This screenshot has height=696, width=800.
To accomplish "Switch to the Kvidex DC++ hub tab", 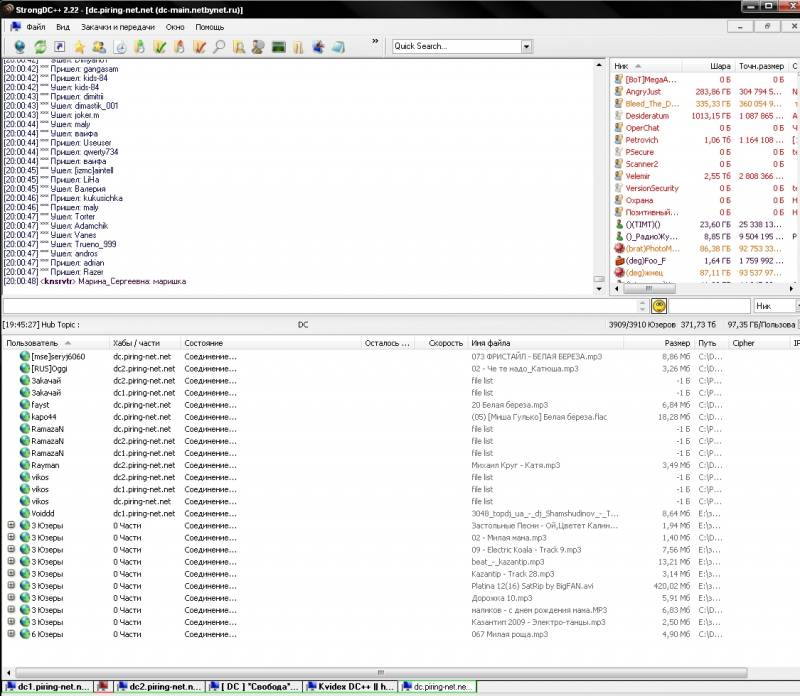I will point(350,687).
